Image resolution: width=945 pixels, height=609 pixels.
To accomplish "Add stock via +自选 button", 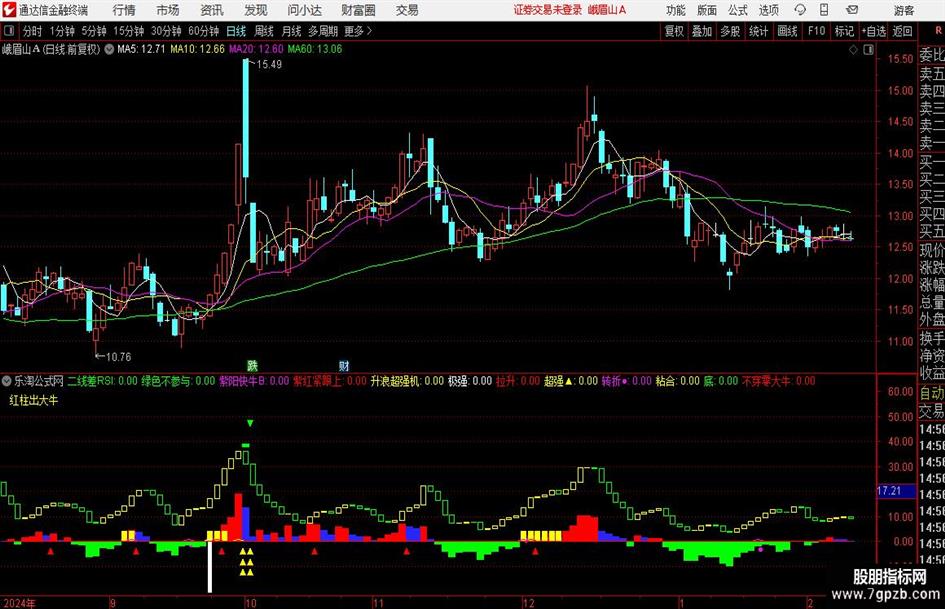I will click(x=874, y=31).
